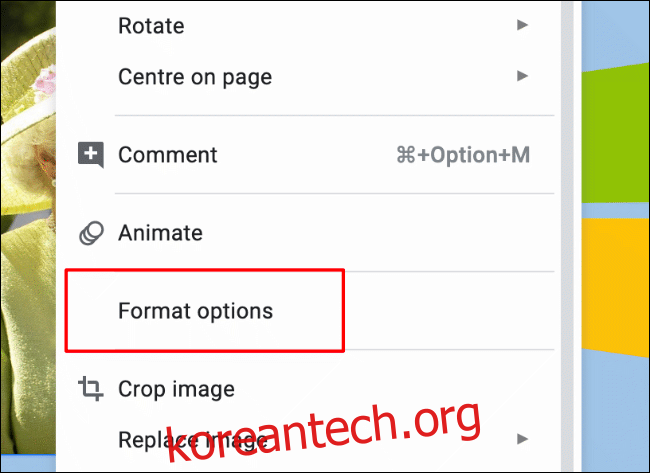Expand the Centre on page submenu arrow
This screenshot has height=473, width=650.
(x=522, y=76)
